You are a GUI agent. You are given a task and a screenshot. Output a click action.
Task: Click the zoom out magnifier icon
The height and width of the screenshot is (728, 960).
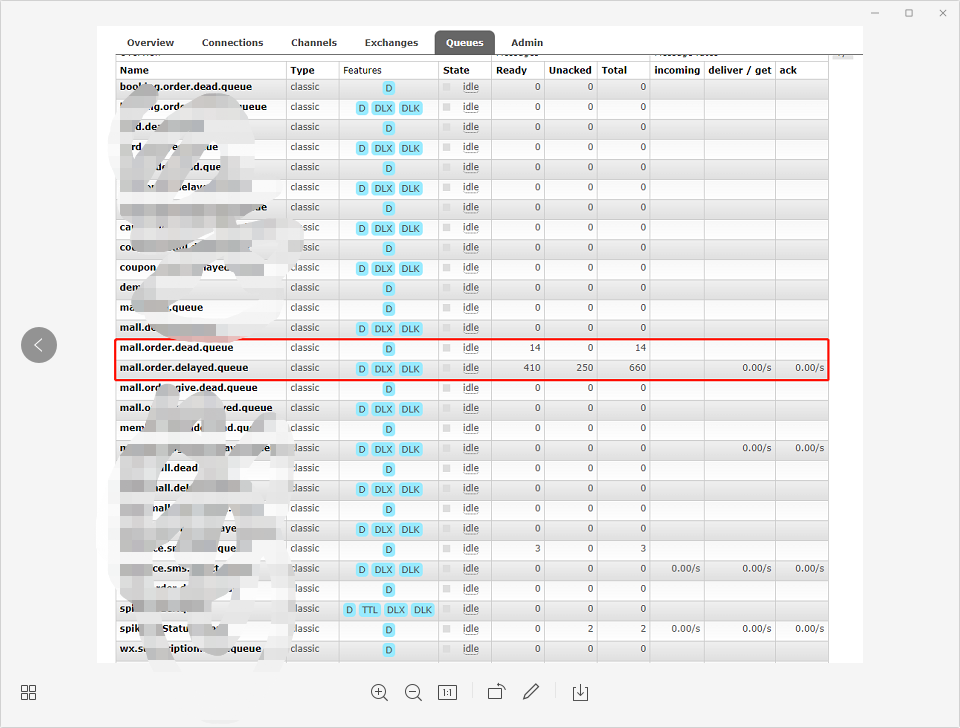coord(413,692)
